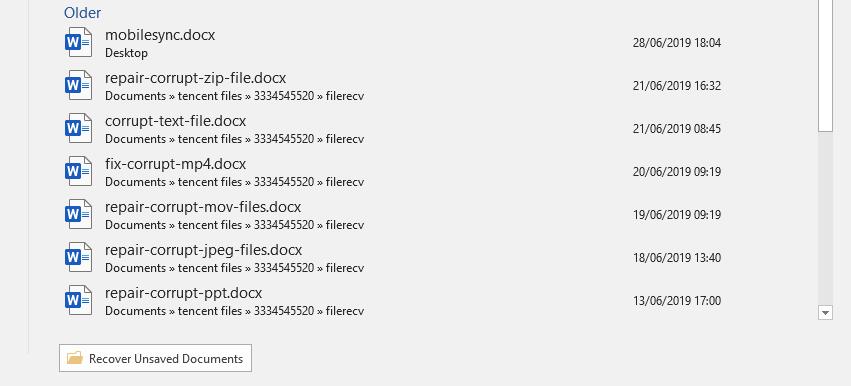Click the Word icon beside repair-corrupt-zip-file.docx
851x386 pixels.
(x=79, y=85)
